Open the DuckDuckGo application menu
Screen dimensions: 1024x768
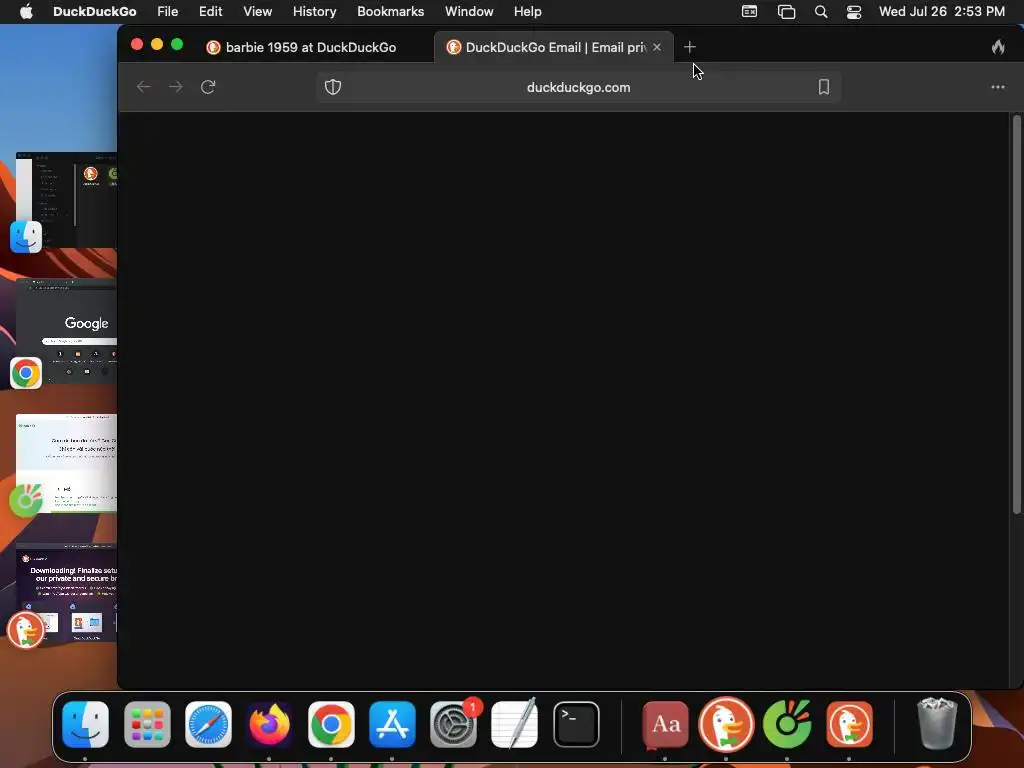pyautogui.click(x=95, y=11)
